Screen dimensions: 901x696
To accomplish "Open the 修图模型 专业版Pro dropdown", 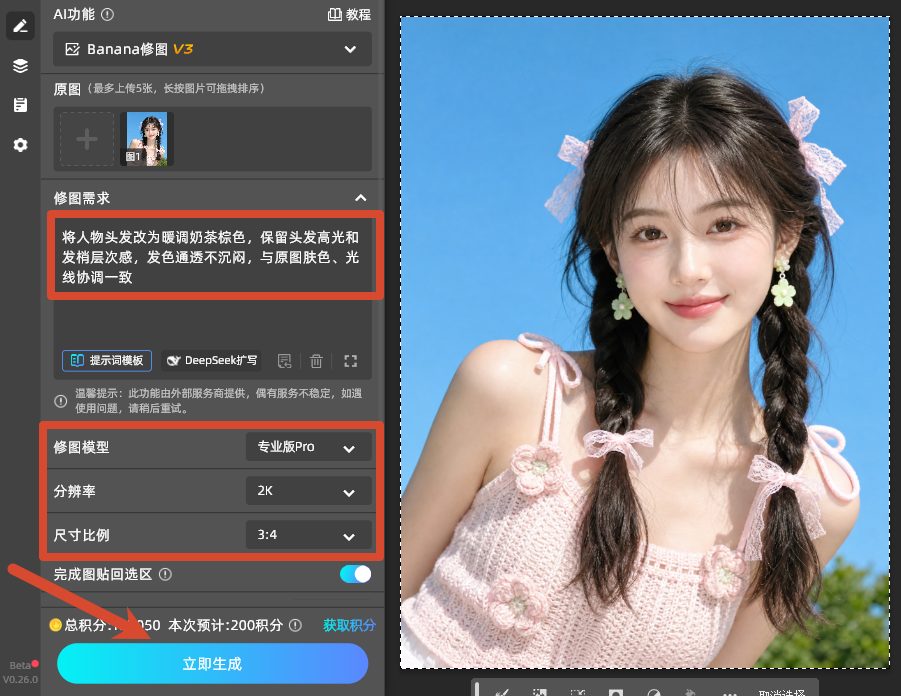I will (309, 447).
